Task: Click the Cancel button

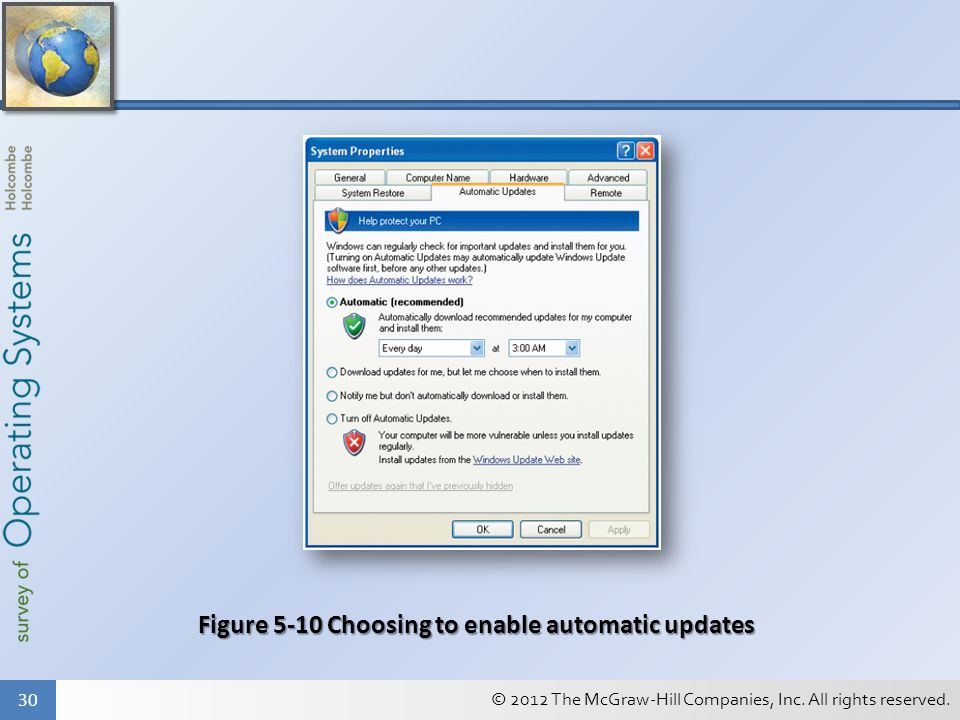Action: click(x=551, y=530)
